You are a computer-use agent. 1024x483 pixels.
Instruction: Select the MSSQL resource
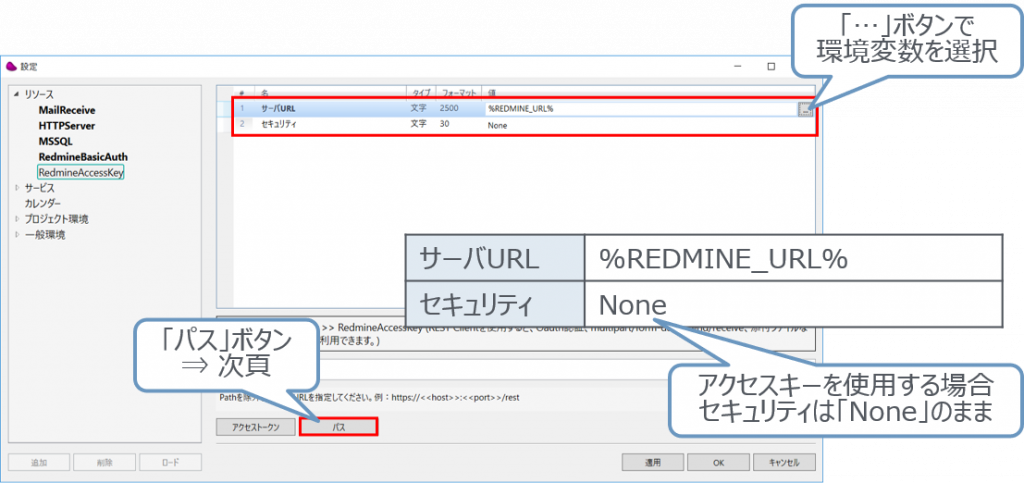[x=54, y=141]
